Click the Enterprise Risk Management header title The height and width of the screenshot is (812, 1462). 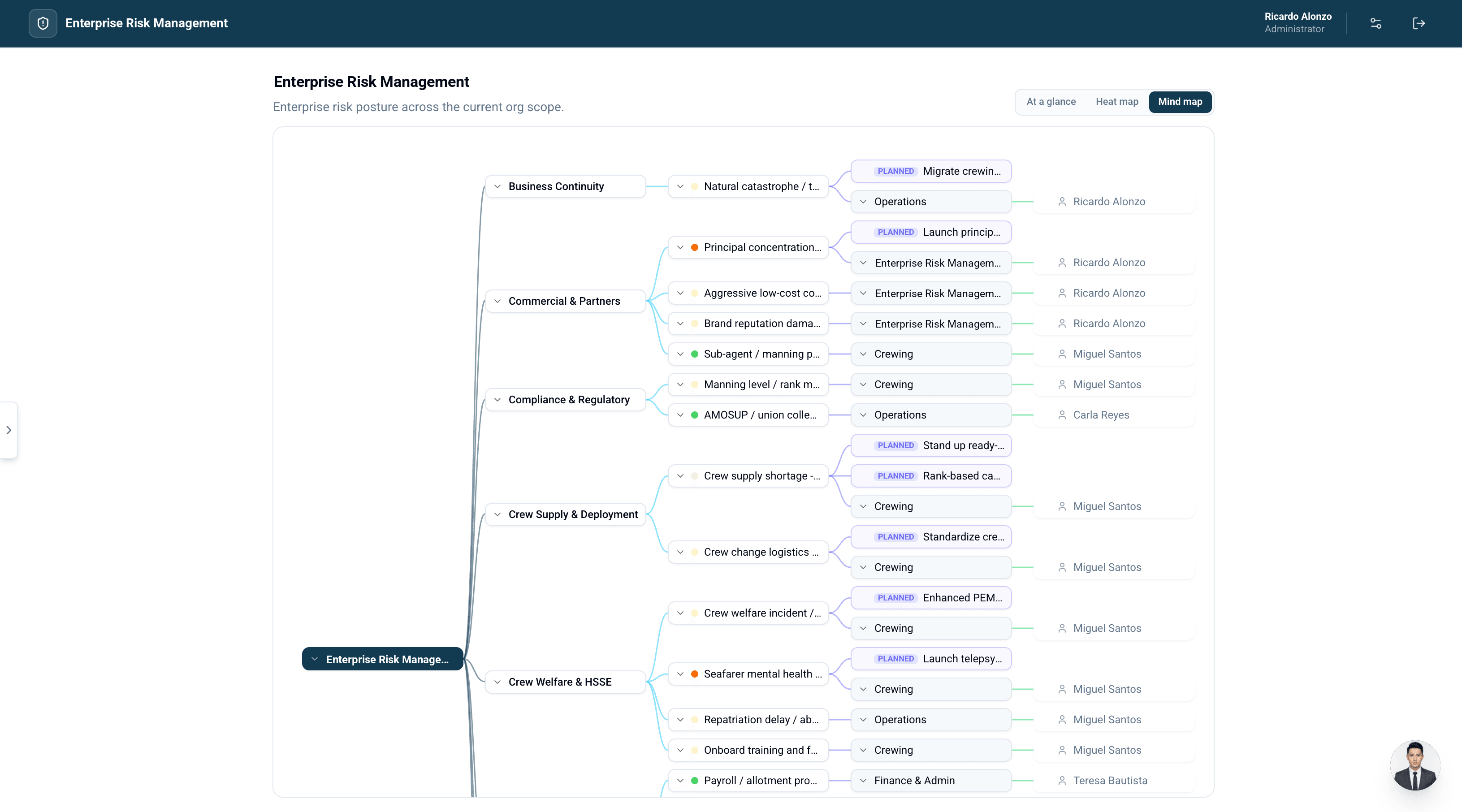[147, 23]
